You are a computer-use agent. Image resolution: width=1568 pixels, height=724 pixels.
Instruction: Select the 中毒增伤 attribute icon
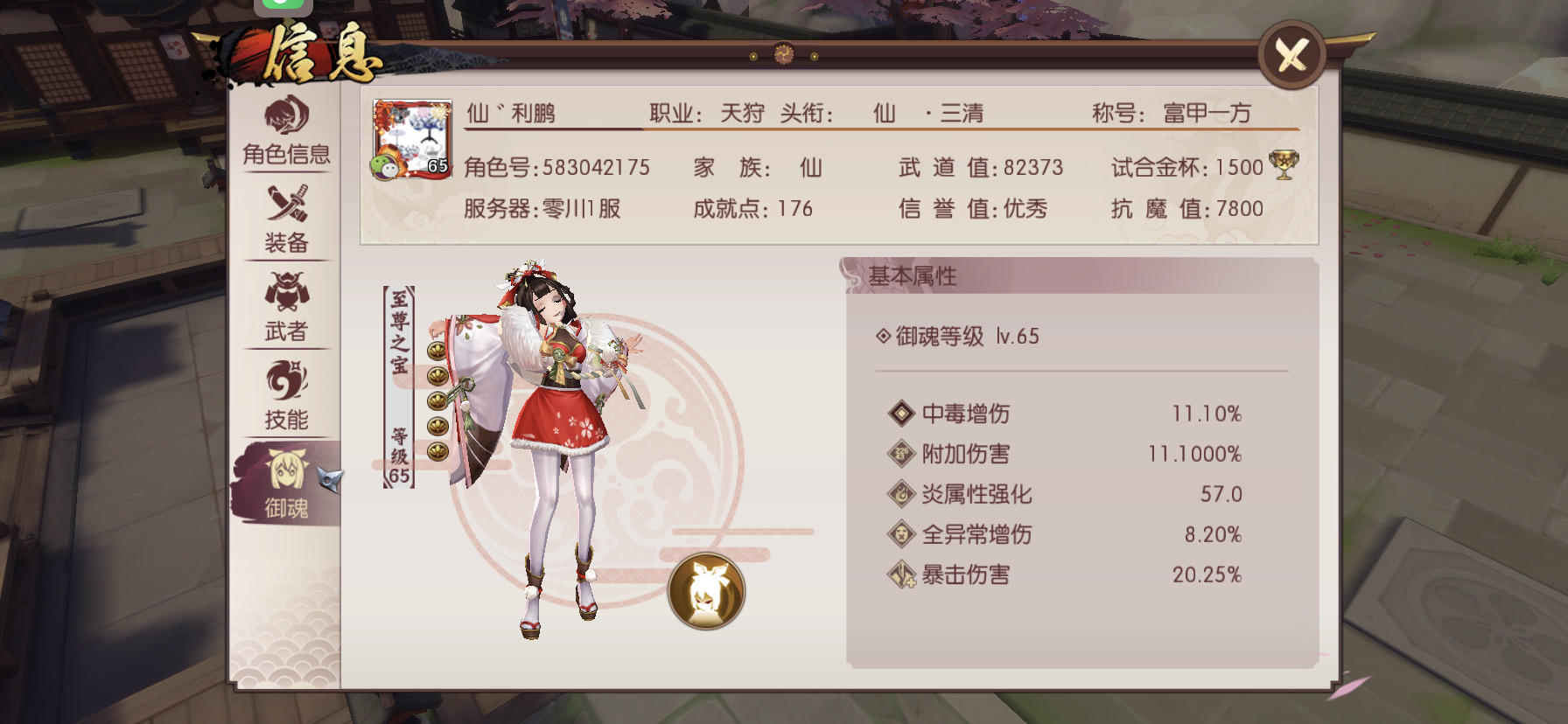tap(901, 413)
